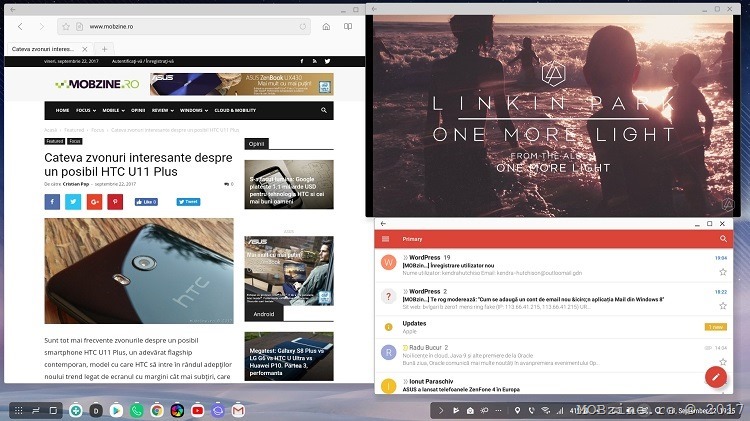Expand the FOCUS navigation dropdown
The height and width of the screenshot is (421, 750).
[x=86, y=111]
